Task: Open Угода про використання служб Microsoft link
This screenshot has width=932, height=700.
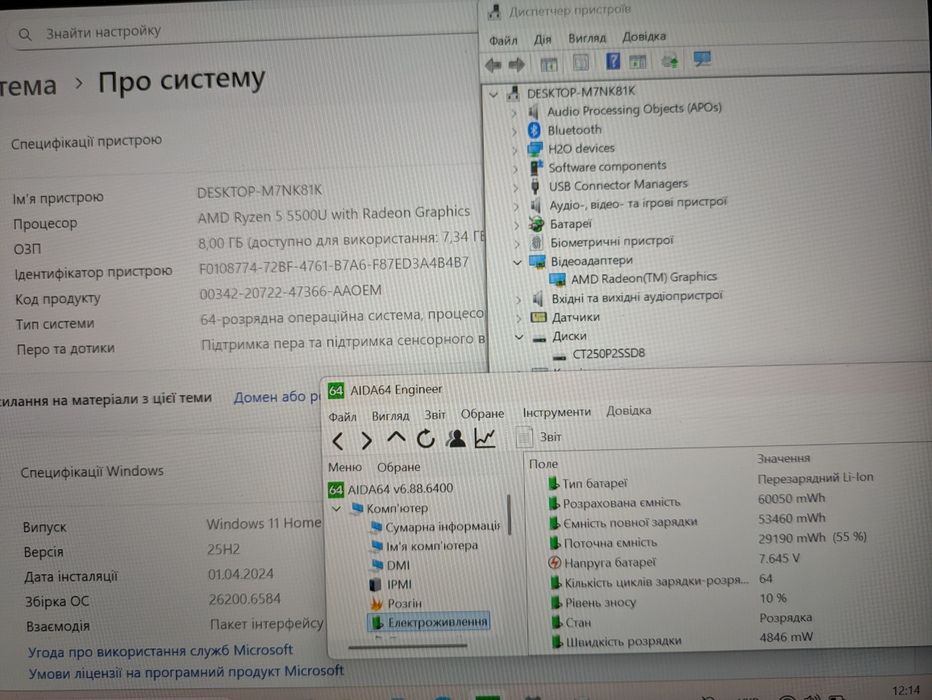Action: coord(160,651)
